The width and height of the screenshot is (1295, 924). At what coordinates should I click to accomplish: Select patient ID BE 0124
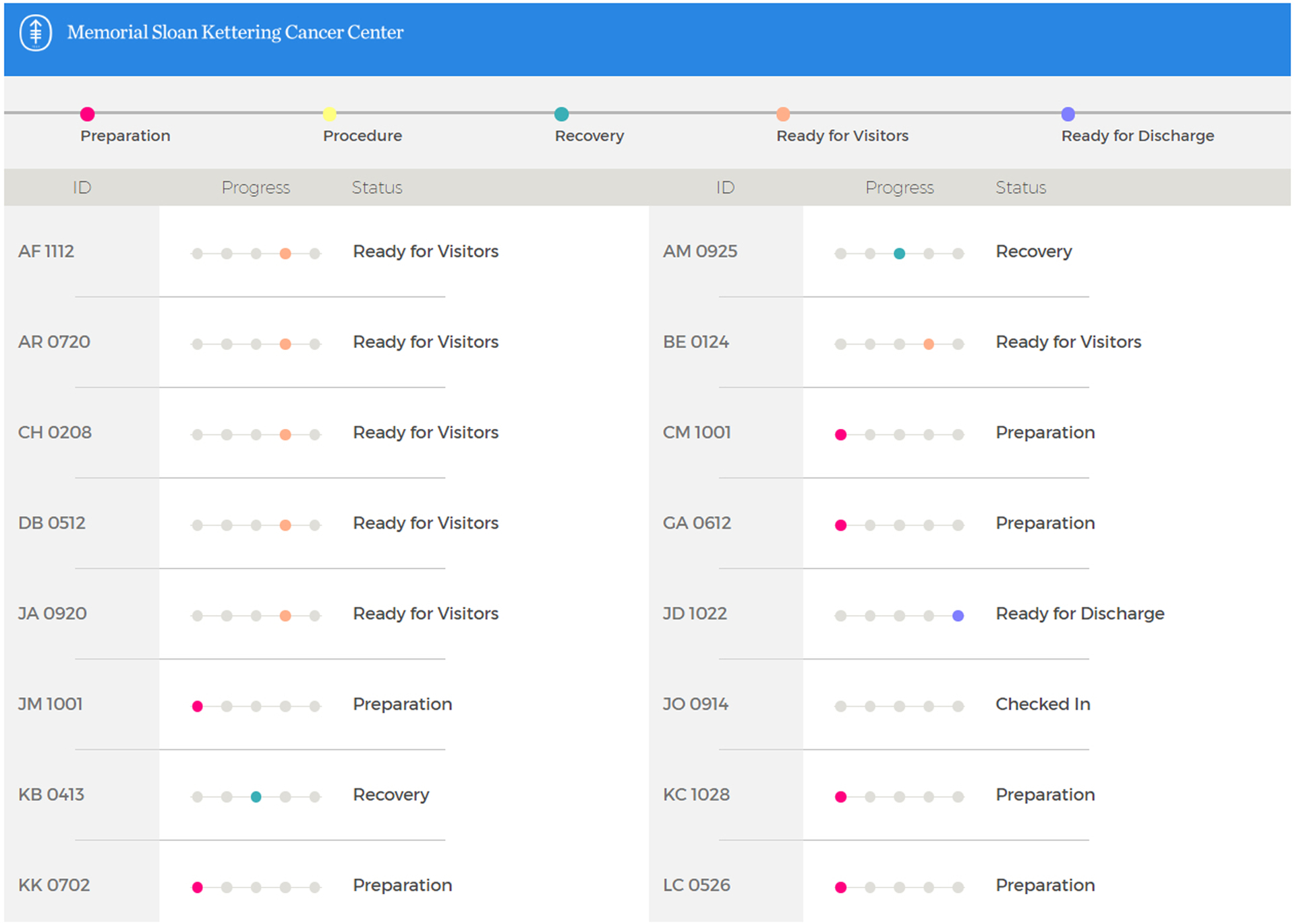(x=696, y=342)
